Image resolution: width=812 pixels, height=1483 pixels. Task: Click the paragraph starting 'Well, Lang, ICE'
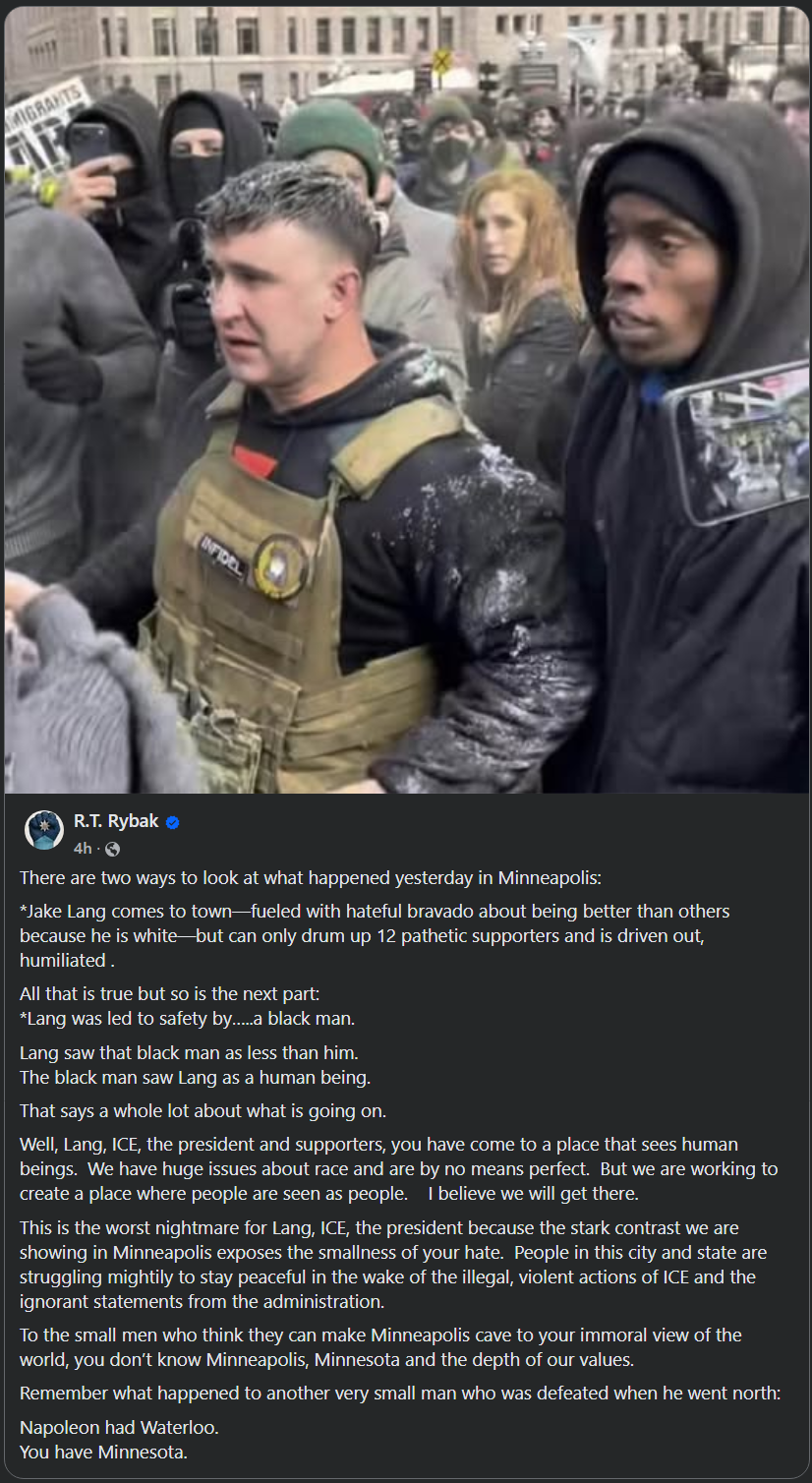pyautogui.click(x=398, y=1169)
